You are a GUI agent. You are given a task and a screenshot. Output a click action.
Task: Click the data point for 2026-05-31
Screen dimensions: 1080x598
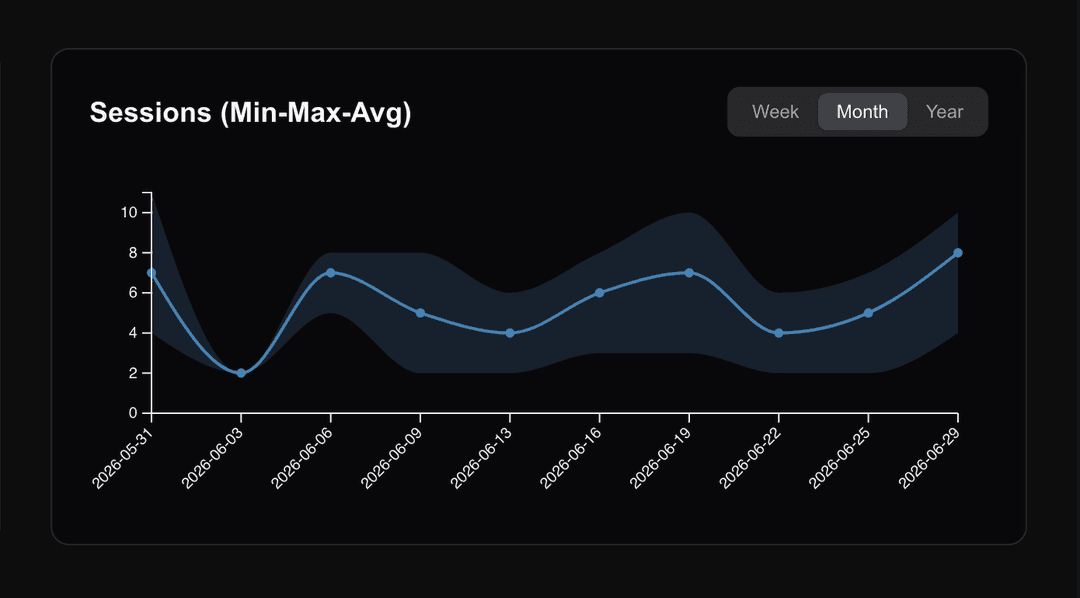[152, 273]
